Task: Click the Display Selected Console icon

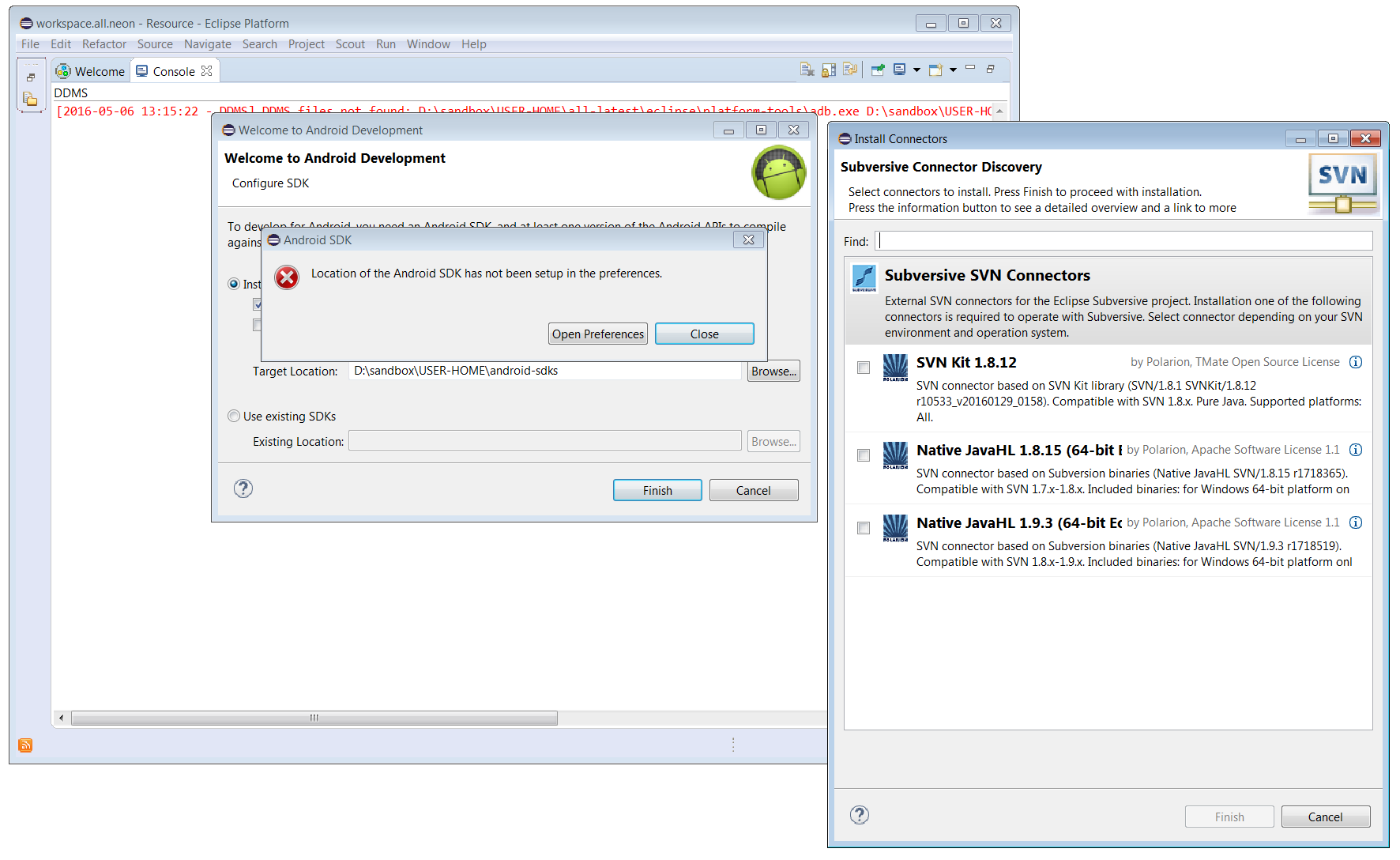Action: coord(899,70)
